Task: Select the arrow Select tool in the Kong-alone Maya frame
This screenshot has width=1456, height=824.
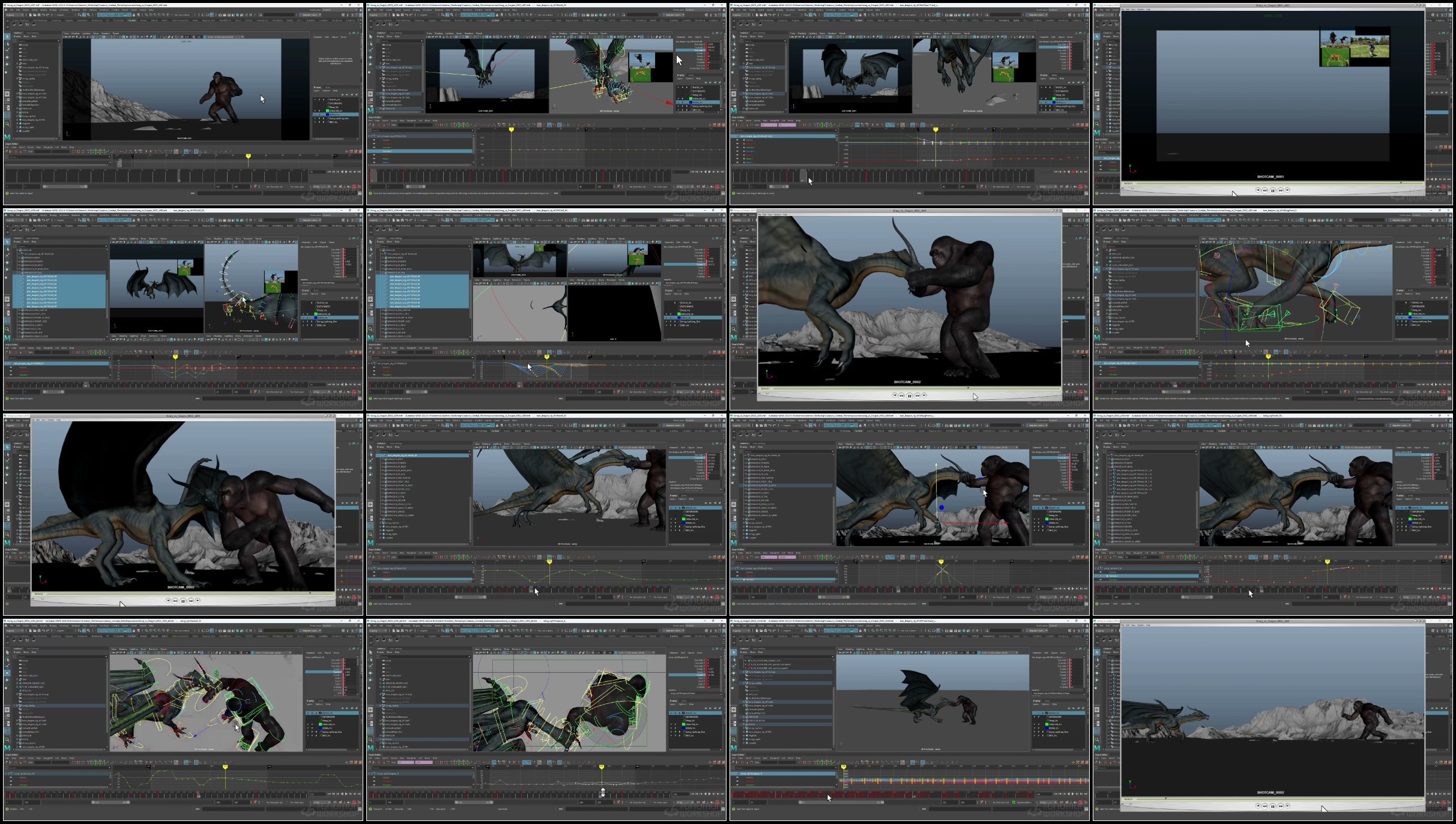Action: [7, 37]
